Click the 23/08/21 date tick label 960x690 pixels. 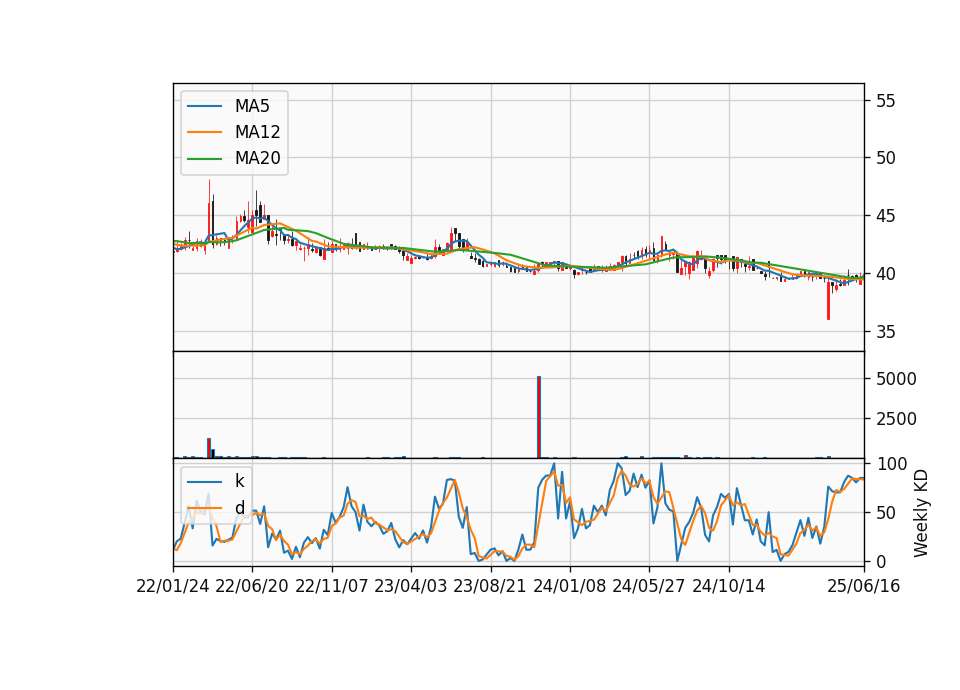[x=490, y=586]
